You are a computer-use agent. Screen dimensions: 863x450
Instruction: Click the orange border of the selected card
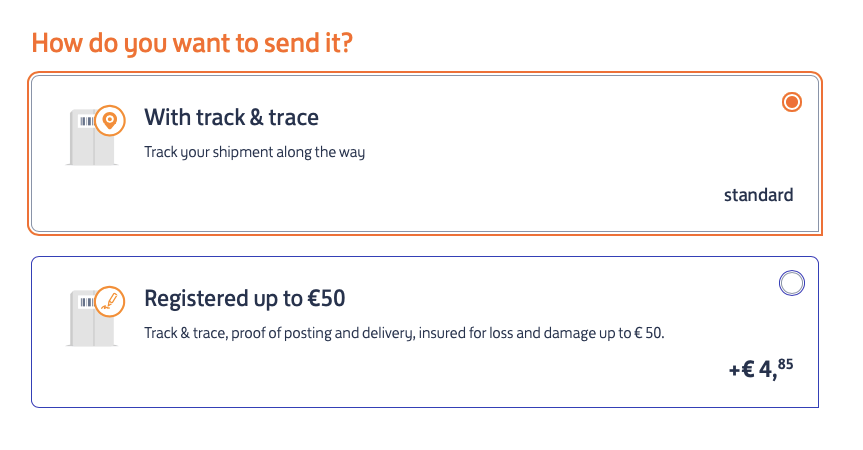click(425, 76)
